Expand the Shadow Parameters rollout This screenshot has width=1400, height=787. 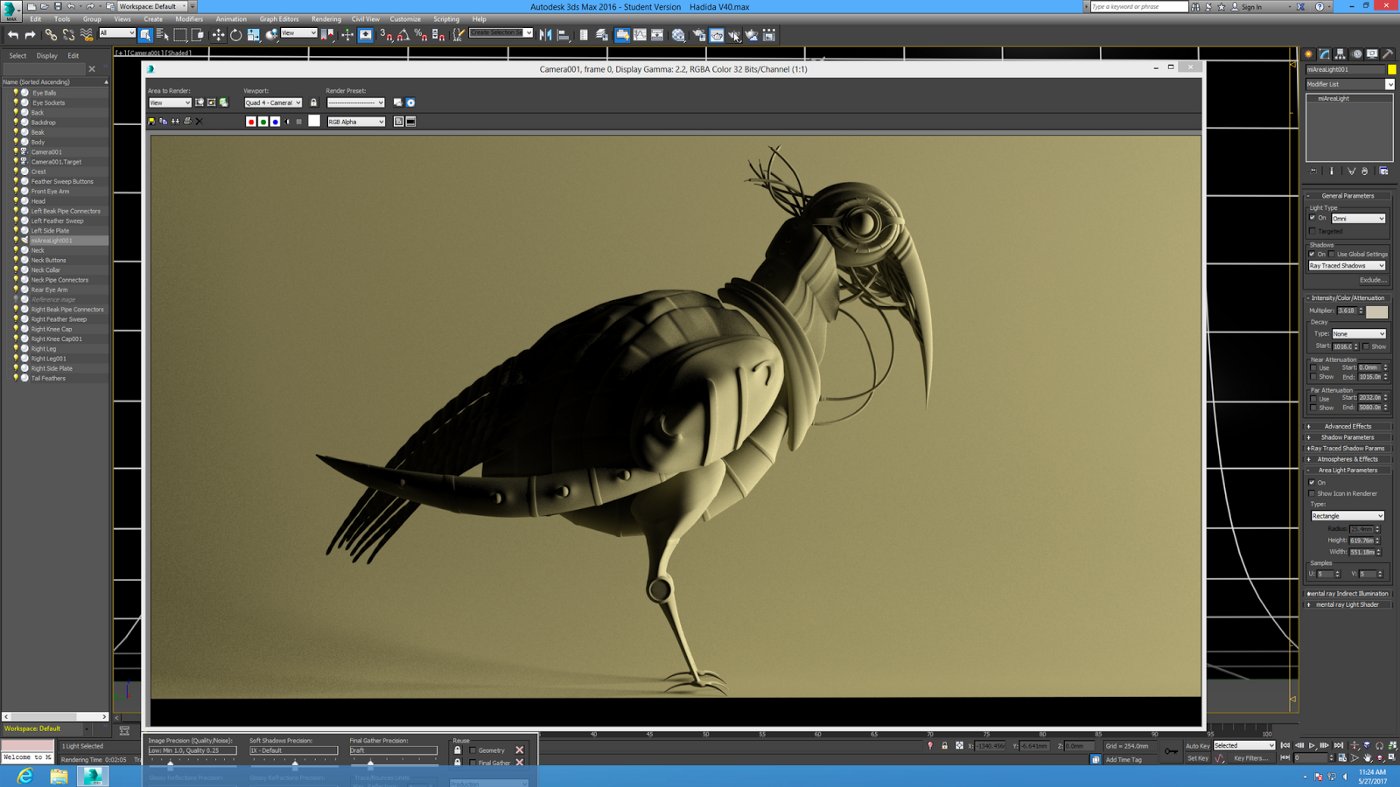[1348, 437]
